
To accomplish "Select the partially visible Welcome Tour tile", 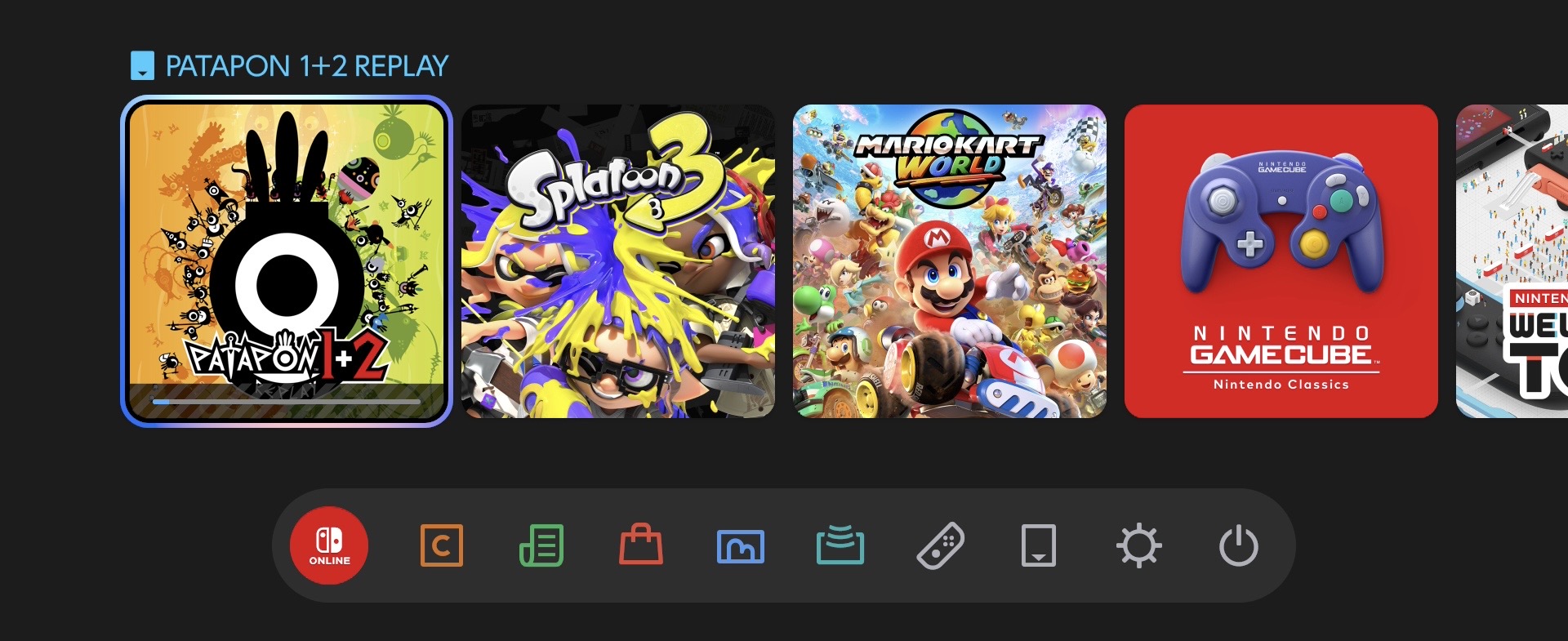I will 1512,261.
